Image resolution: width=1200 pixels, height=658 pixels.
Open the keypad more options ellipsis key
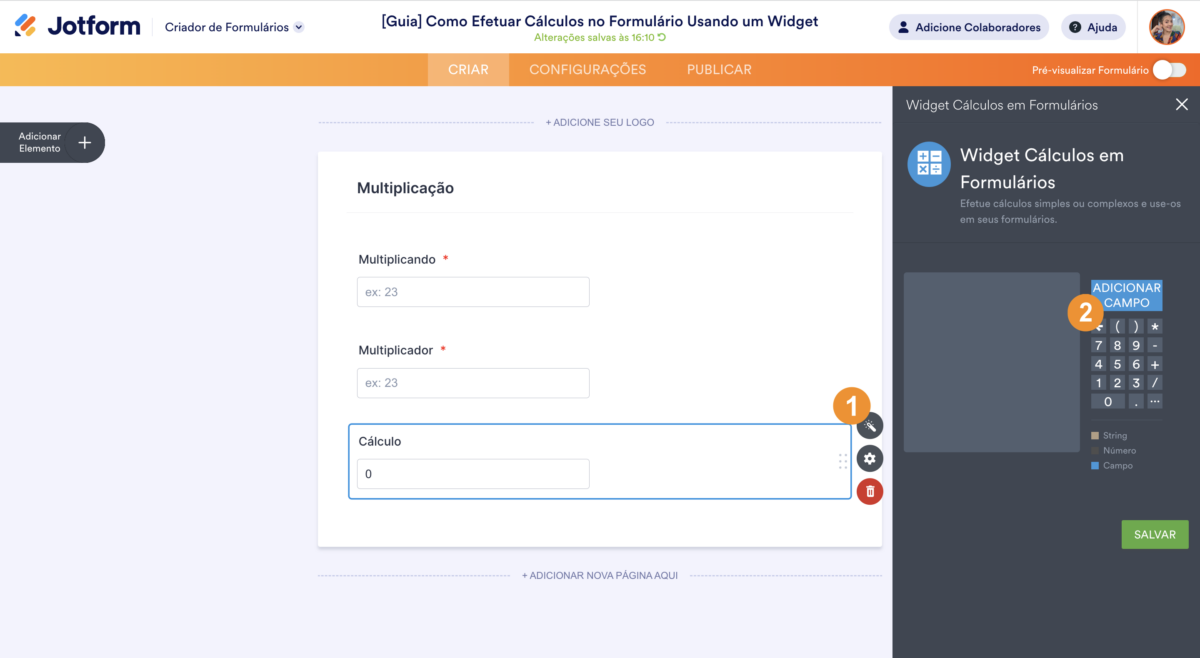[x=1155, y=402]
